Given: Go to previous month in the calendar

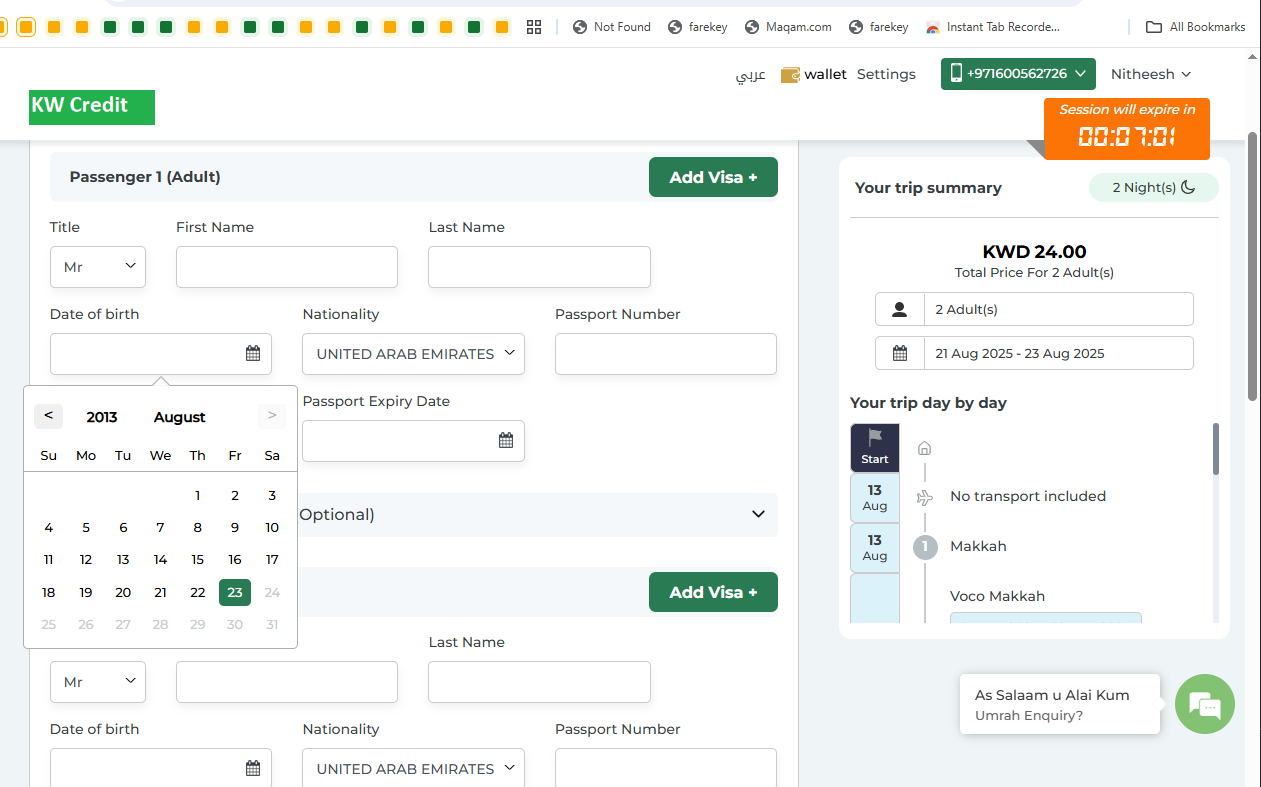Looking at the screenshot, I should click(x=48, y=416).
